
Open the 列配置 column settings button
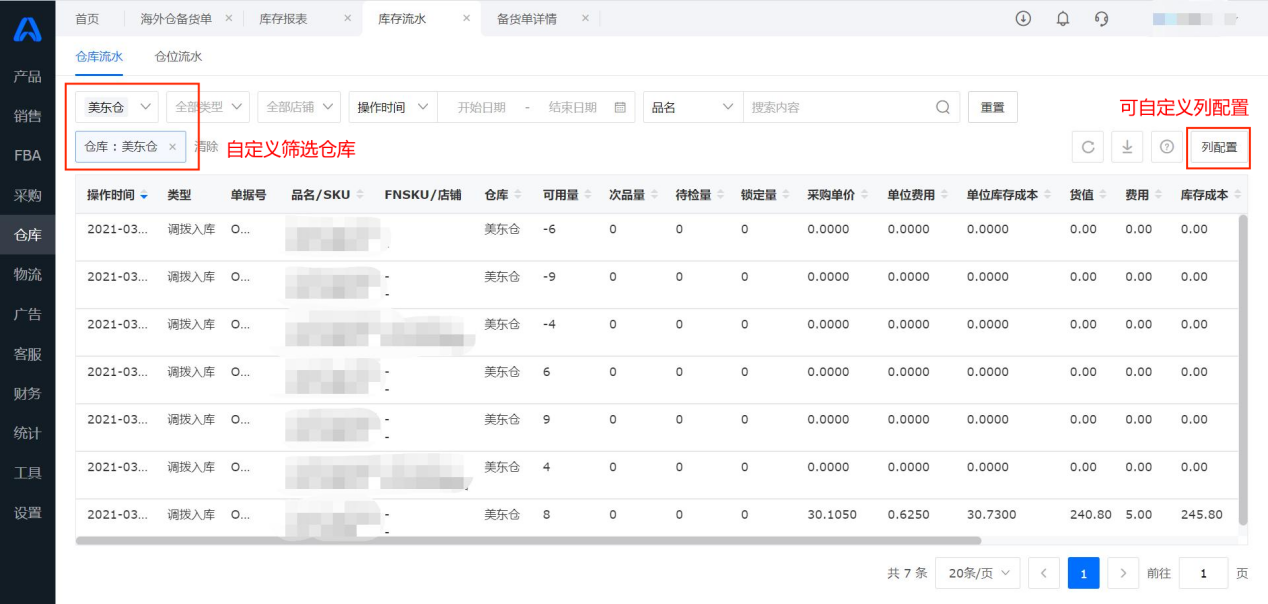click(1219, 147)
